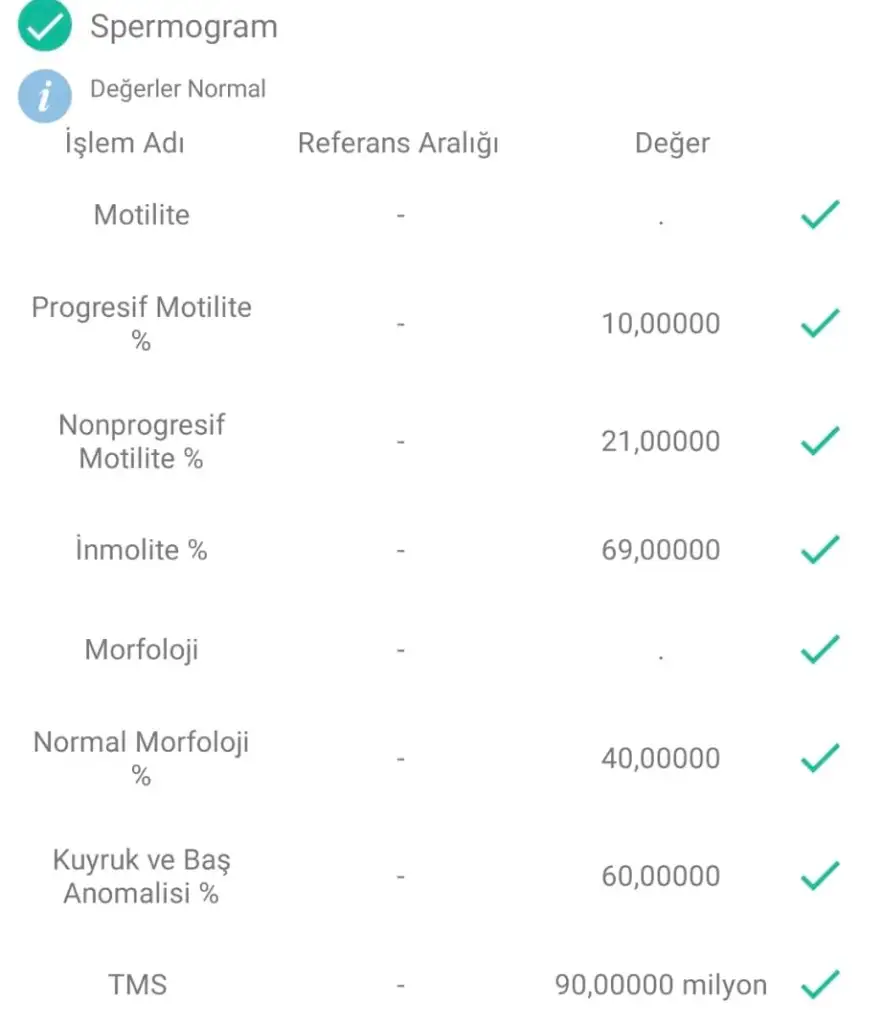Click the 'Referans Aralığı' column header
This screenshot has height=1024, width=882.
point(398,143)
